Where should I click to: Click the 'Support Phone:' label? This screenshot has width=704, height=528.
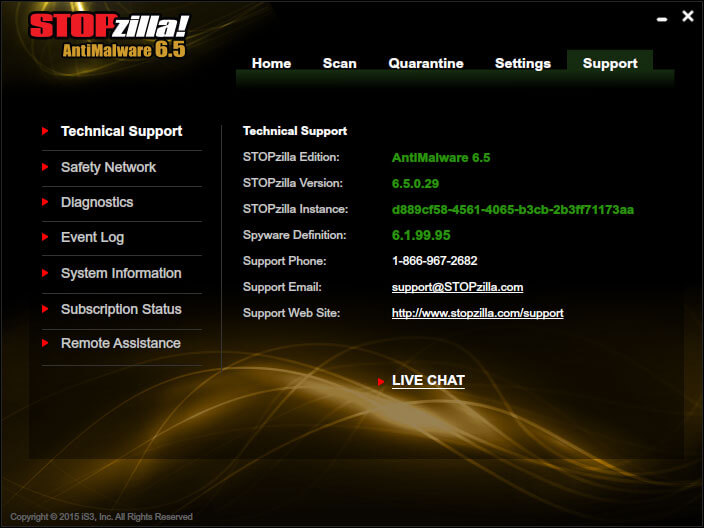tap(285, 261)
